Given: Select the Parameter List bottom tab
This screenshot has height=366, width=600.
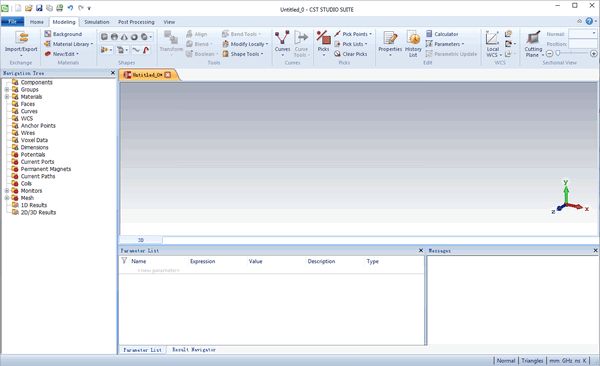Looking at the screenshot, I should [142, 350].
